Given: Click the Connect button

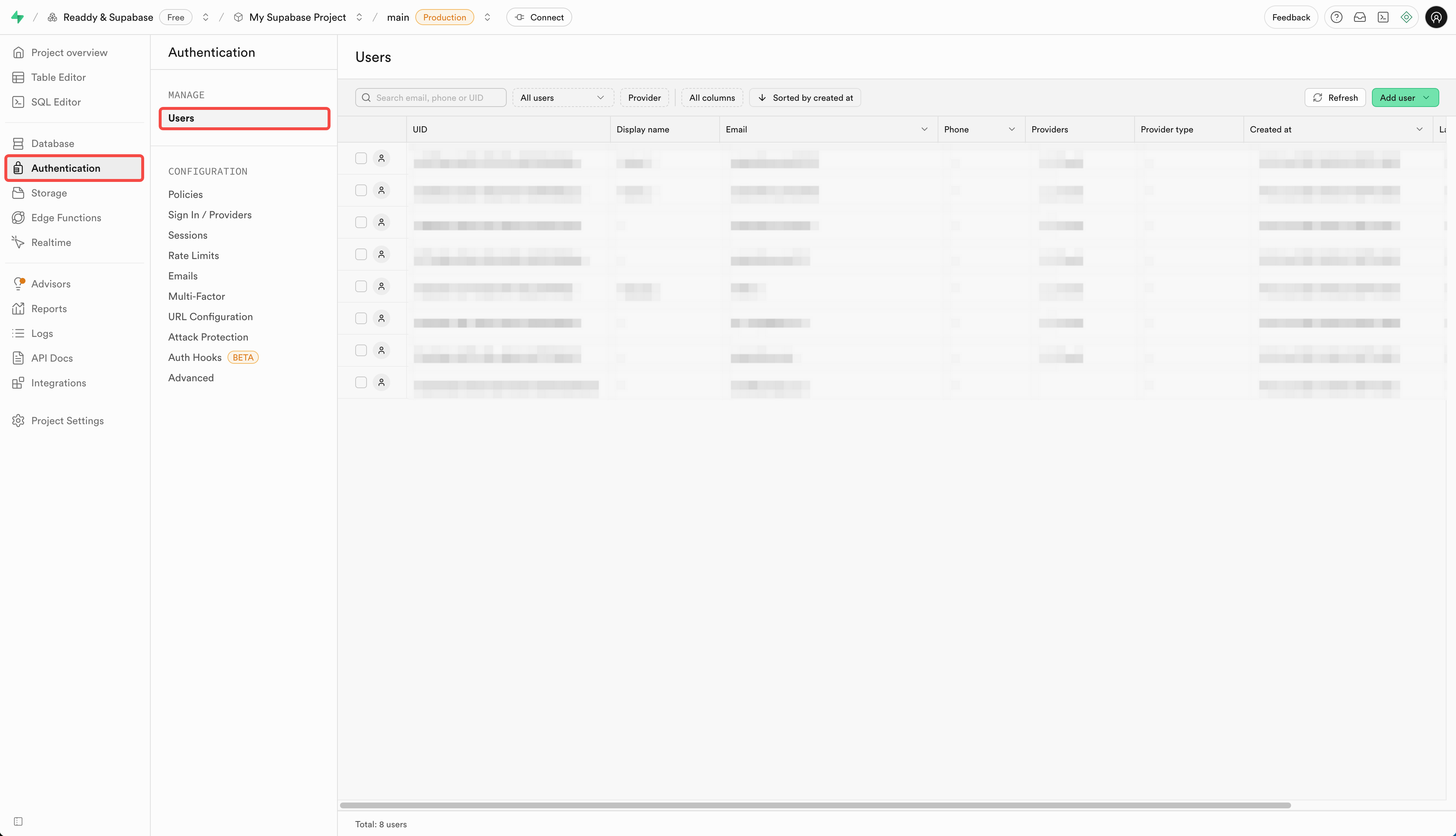Looking at the screenshot, I should pos(539,17).
